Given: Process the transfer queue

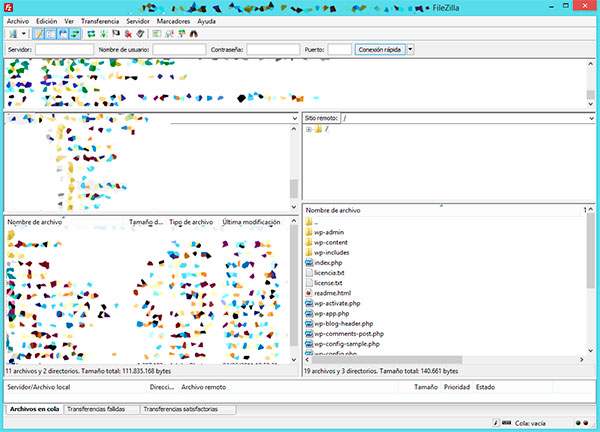Looking at the screenshot, I should [103, 34].
